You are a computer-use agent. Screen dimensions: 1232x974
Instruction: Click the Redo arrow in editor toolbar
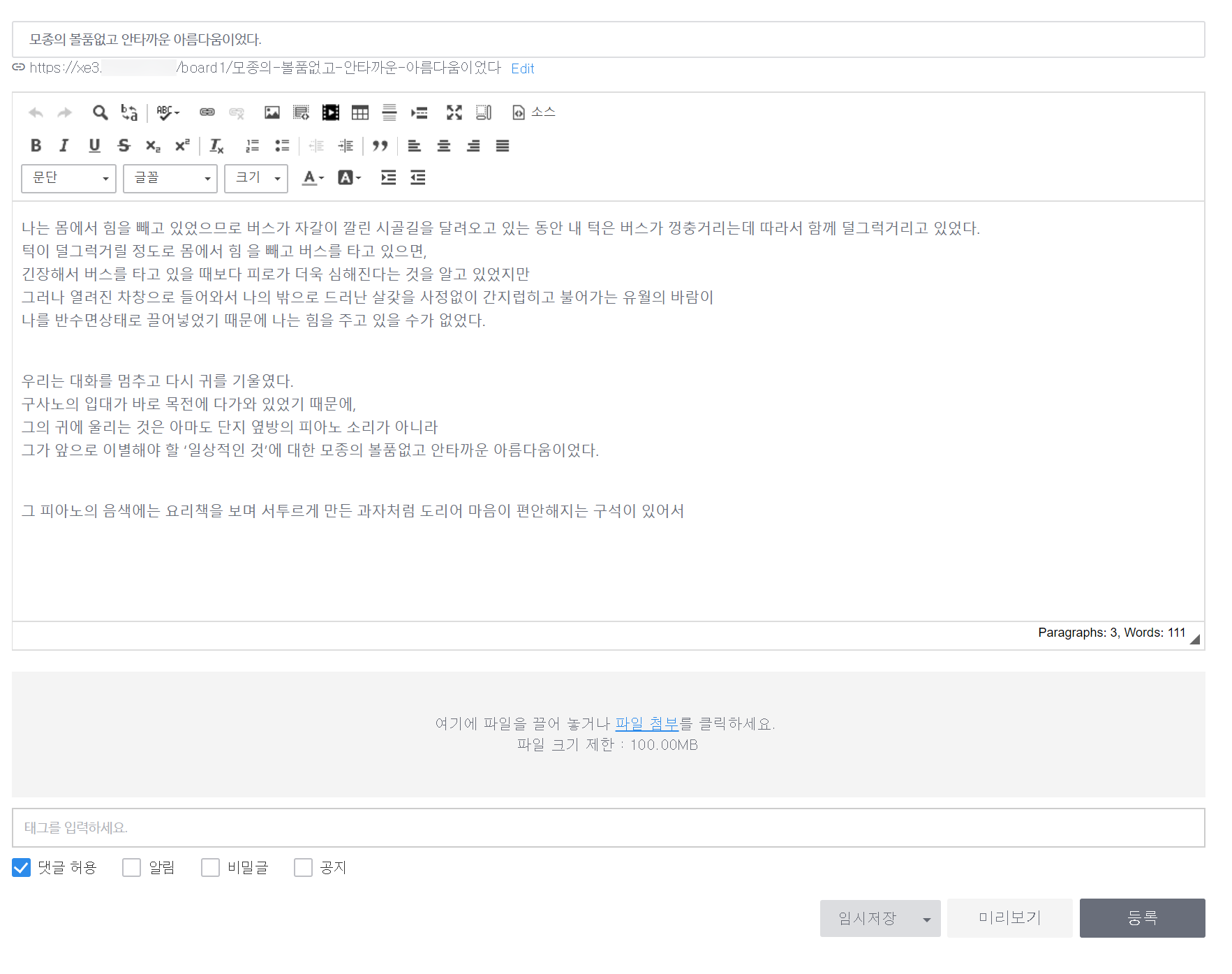pyautogui.click(x=64, y=112)
